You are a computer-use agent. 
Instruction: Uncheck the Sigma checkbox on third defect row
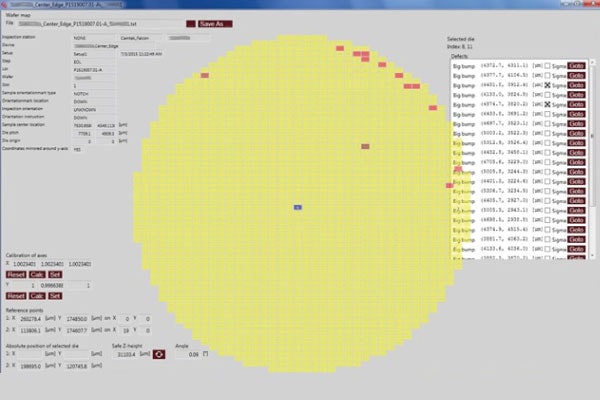point(547,87)
